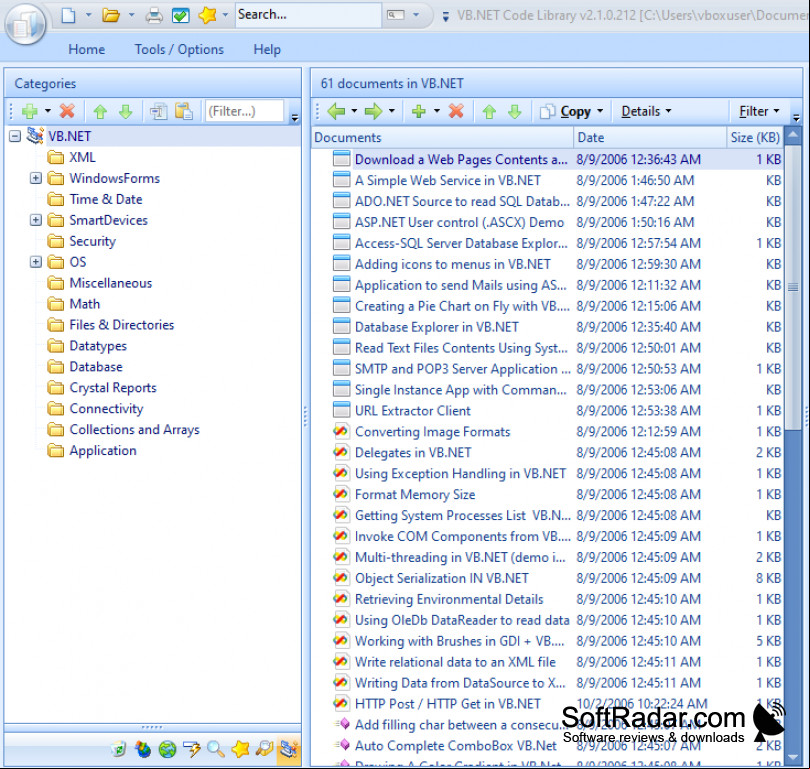Click the documents list vertical scrollbar thumb

(x=792, y=287)
